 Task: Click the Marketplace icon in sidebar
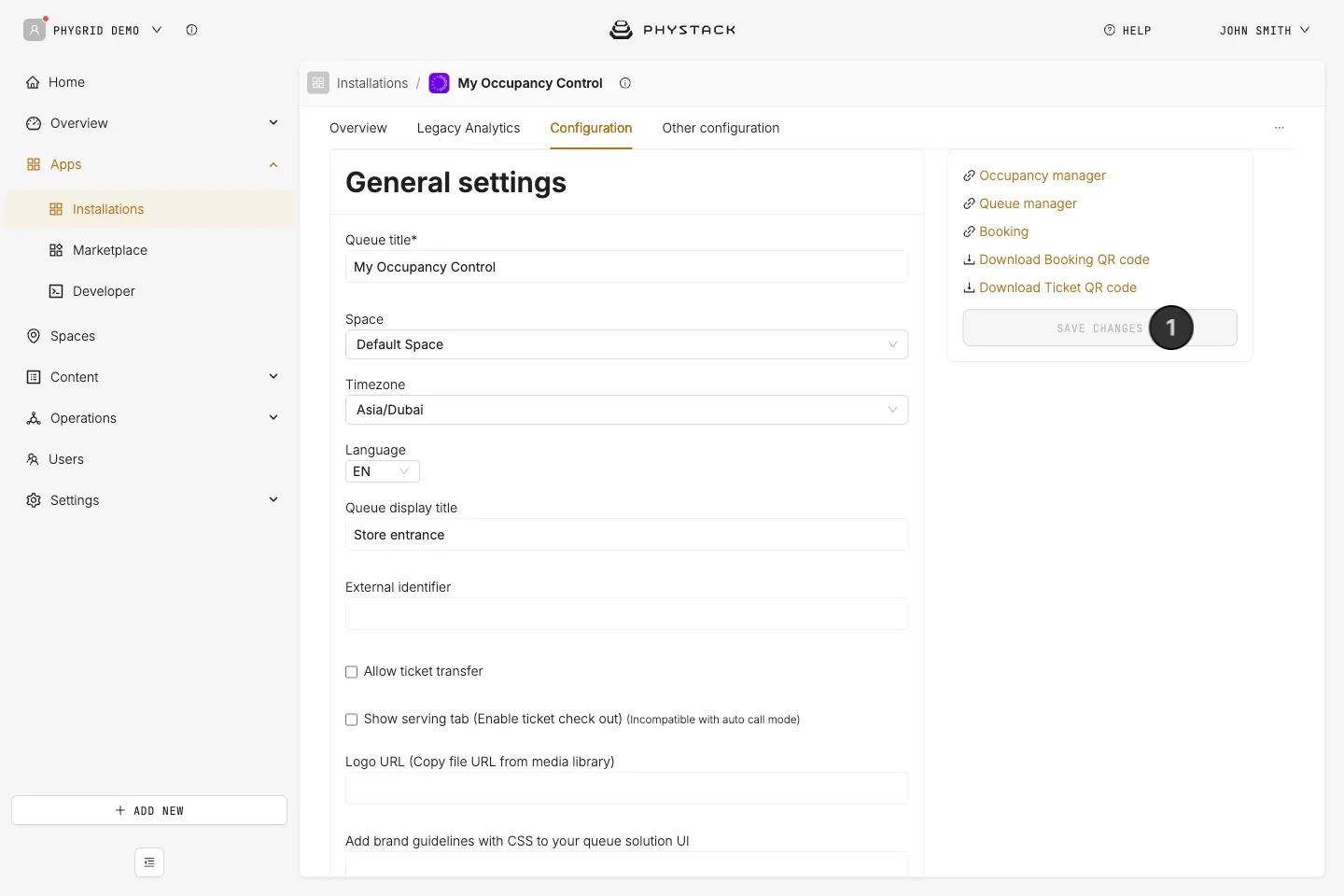tap(56, 250)
